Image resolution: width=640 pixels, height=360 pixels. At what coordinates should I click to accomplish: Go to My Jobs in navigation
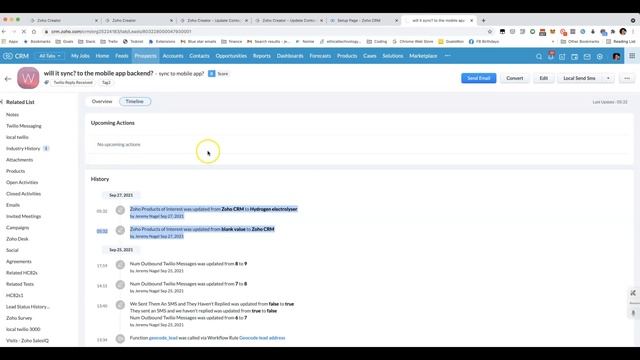(80, 56)
